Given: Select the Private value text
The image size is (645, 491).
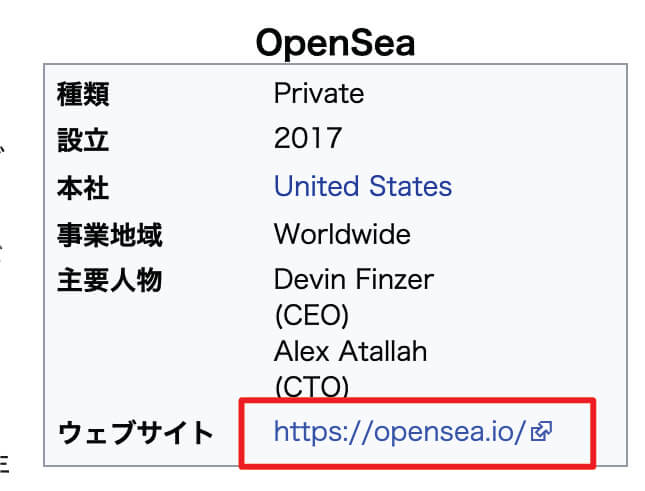Looking at the screenshot, I should tap(319, 94).
